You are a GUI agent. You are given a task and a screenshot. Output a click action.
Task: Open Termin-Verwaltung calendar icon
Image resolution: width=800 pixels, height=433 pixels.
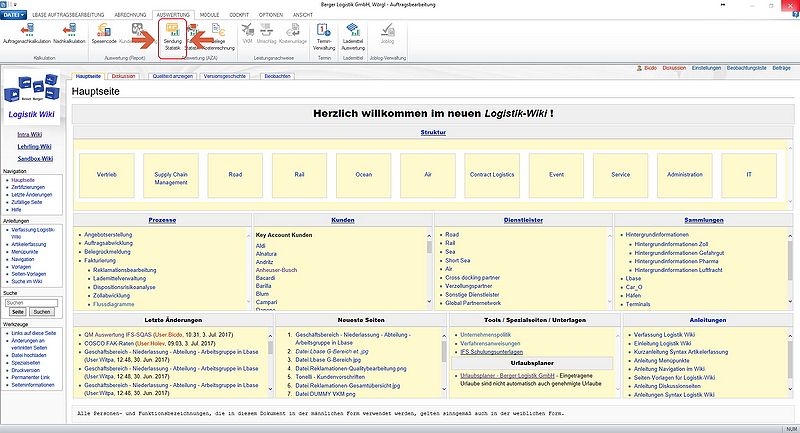[323, 37]
